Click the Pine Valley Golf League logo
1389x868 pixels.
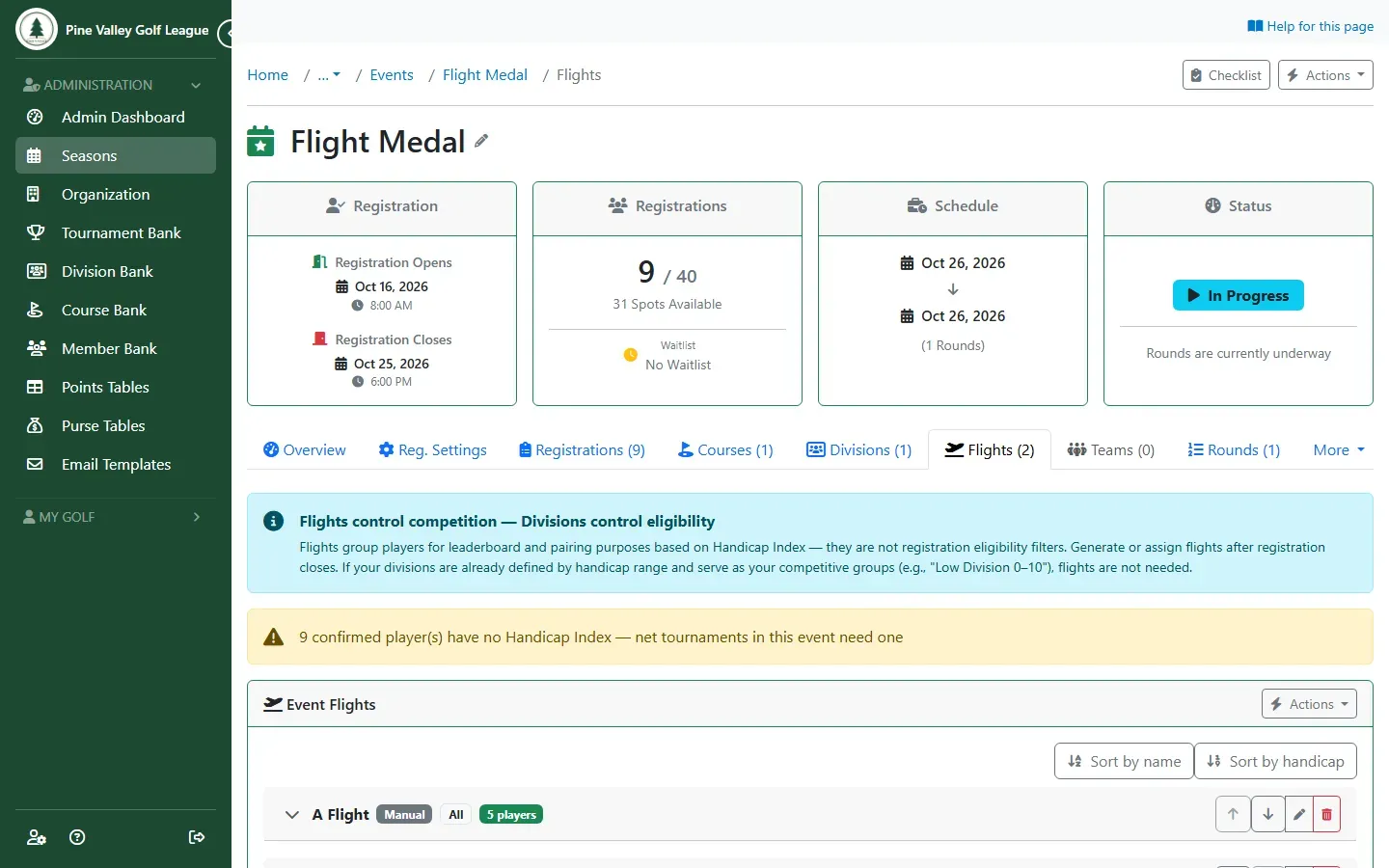[x=37, y=29]
